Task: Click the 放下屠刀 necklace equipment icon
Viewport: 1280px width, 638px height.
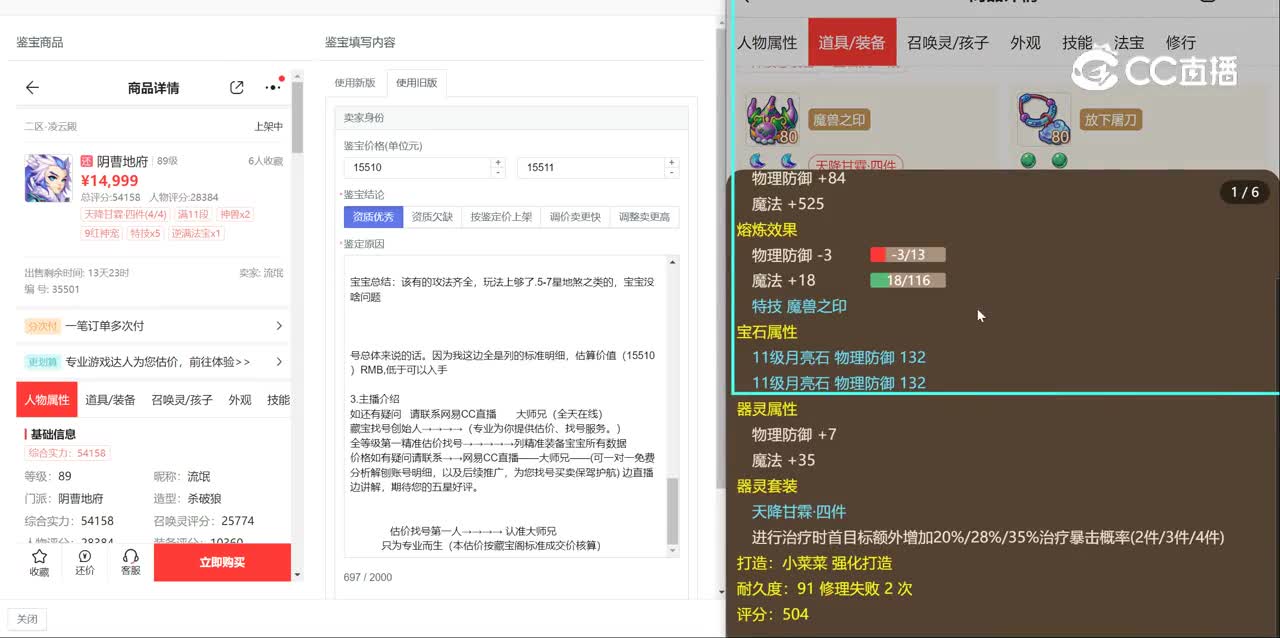Action: click(1045, 120)
